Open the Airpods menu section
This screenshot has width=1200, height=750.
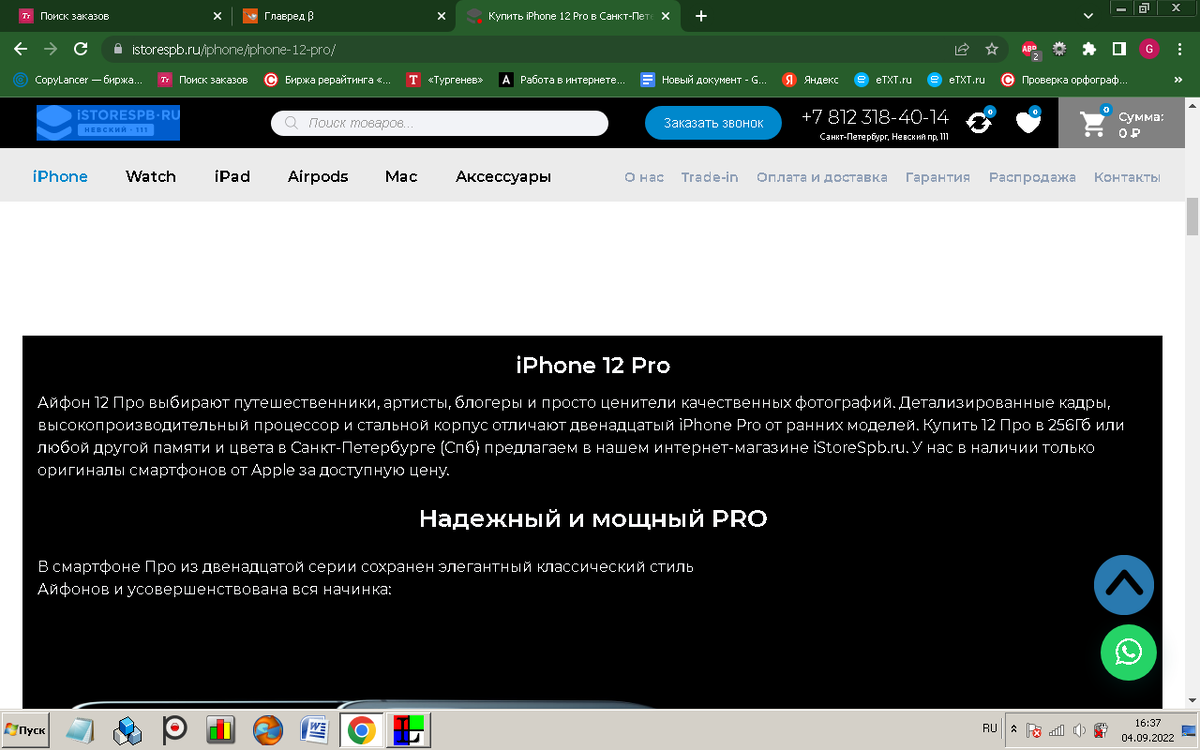[318, 176]
